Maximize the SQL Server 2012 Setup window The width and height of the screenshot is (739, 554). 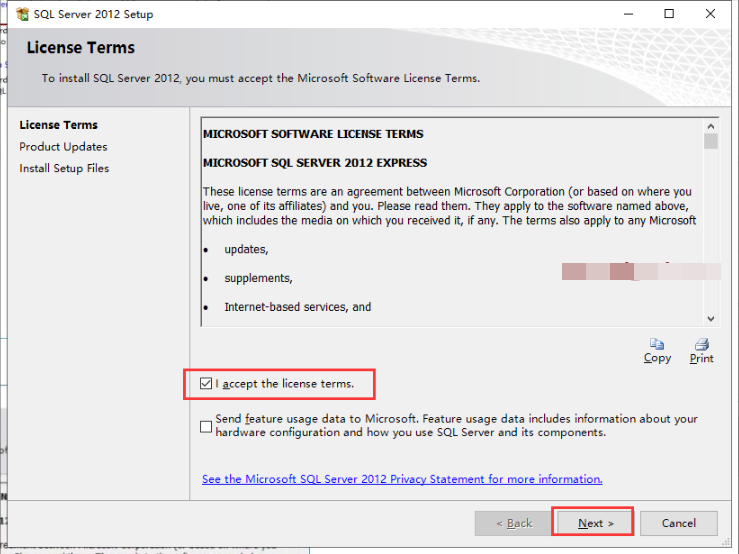point(669,14)
